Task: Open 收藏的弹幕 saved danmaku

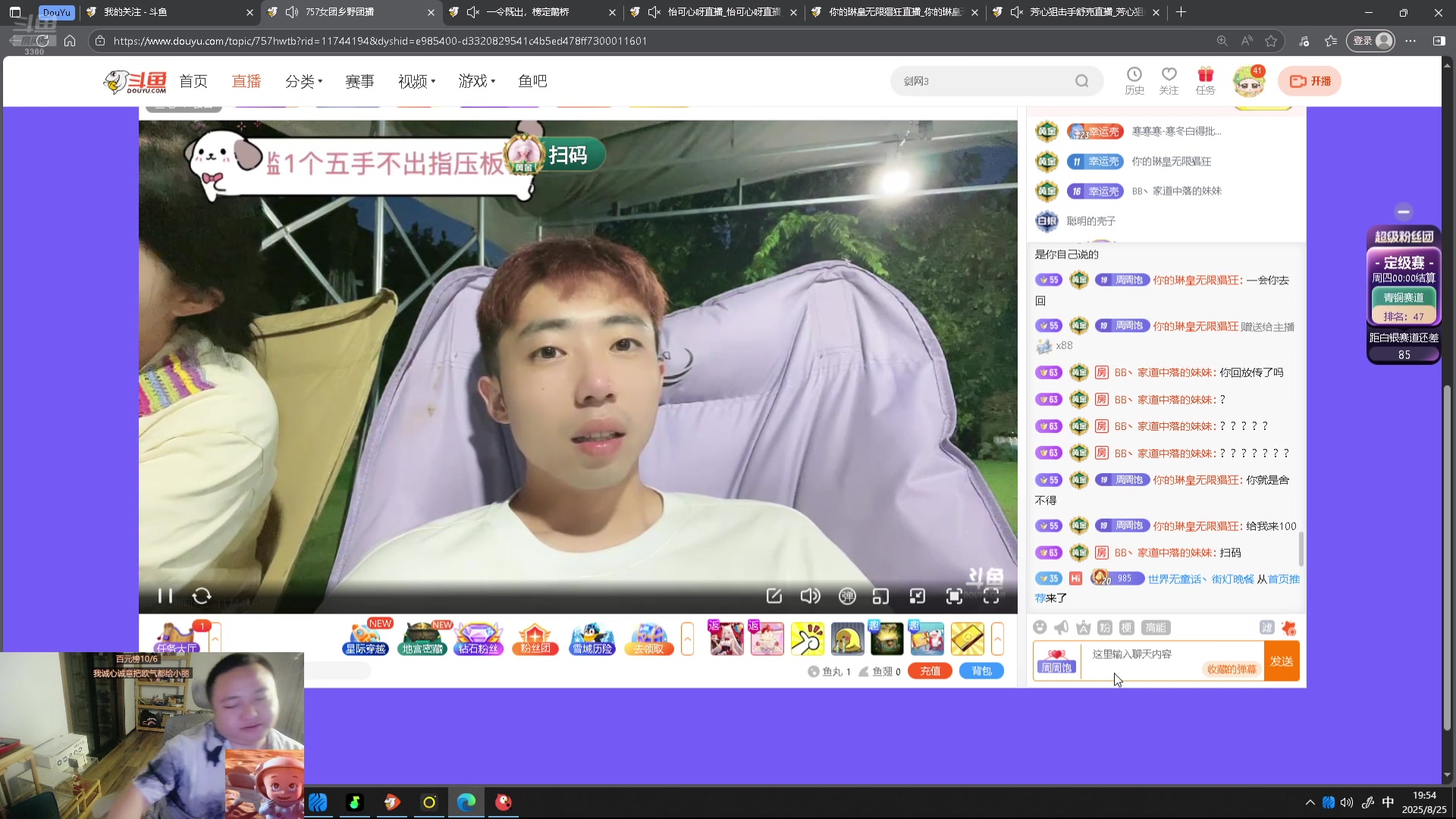Action: coord(1232,670)
